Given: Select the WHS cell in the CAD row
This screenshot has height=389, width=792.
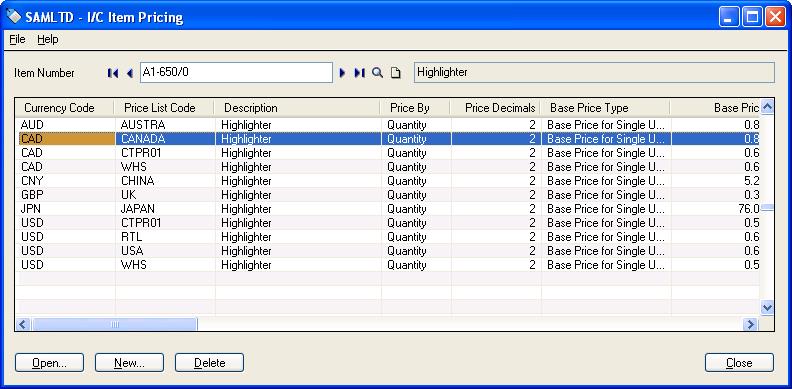Looking at the screenshot, I should coord(166,167).
